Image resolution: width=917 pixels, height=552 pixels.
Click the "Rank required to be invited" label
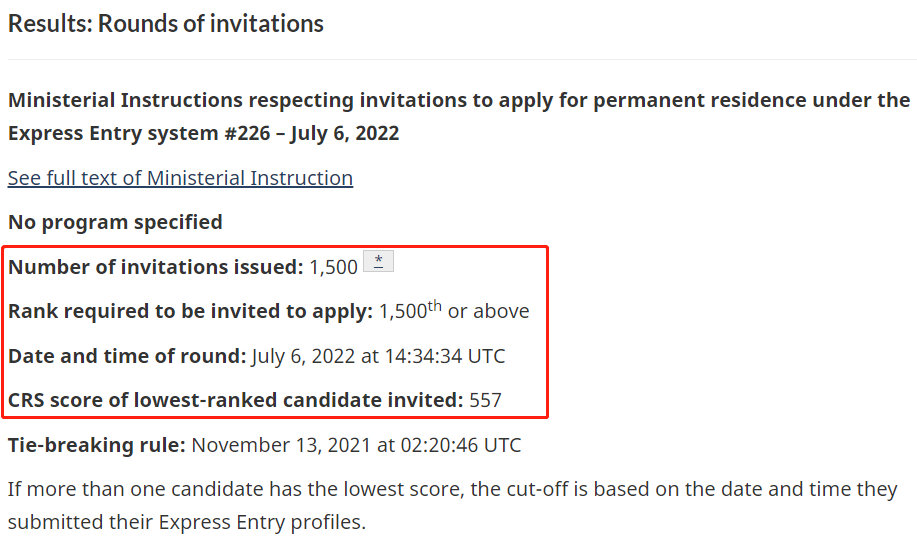[190, 311]
